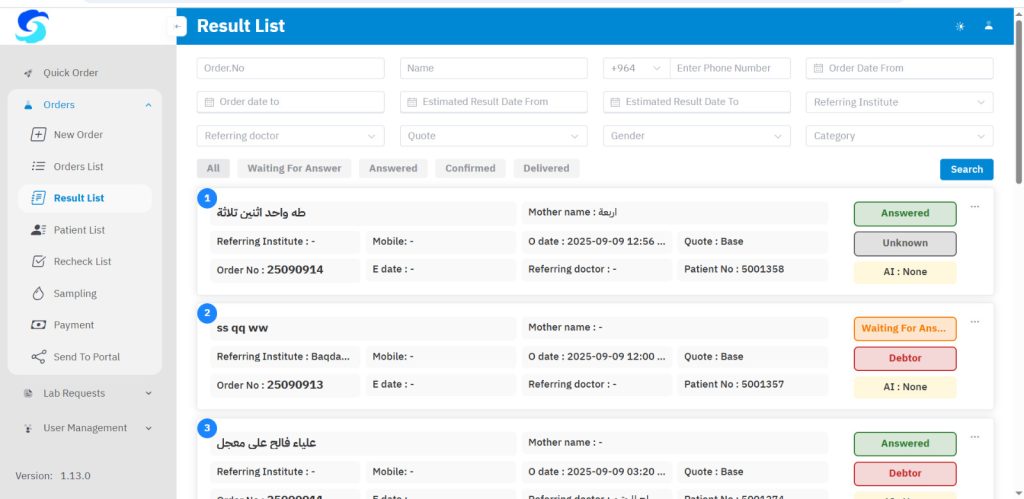Click the Payment cash icon
Screen dimensions: 1024x499
click(x=38, y=325)
